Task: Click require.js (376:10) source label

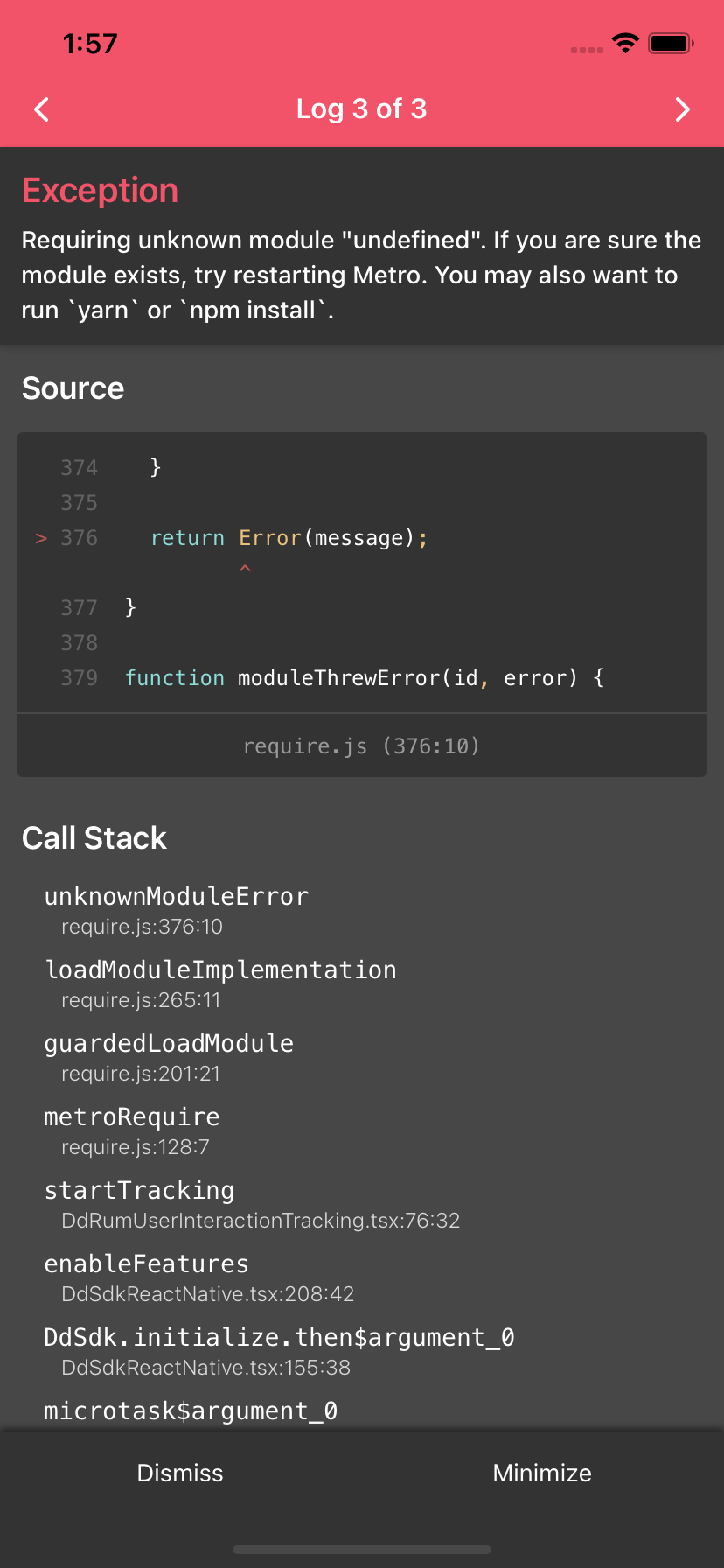Action: [362, 745]
